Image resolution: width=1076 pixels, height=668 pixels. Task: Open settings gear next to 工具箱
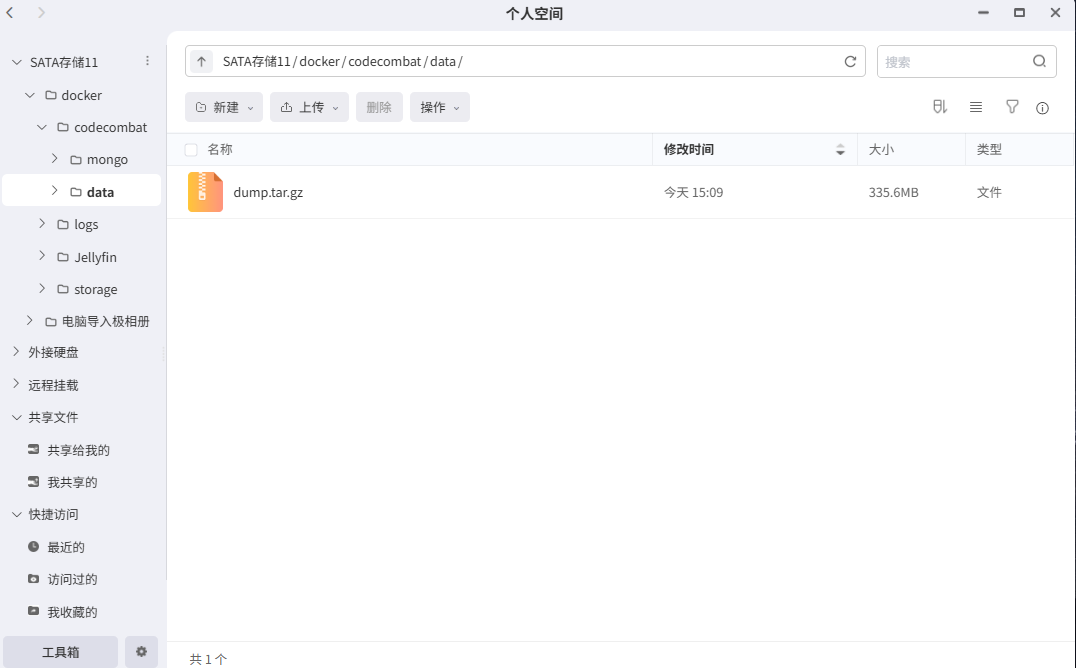coord(141,652)
